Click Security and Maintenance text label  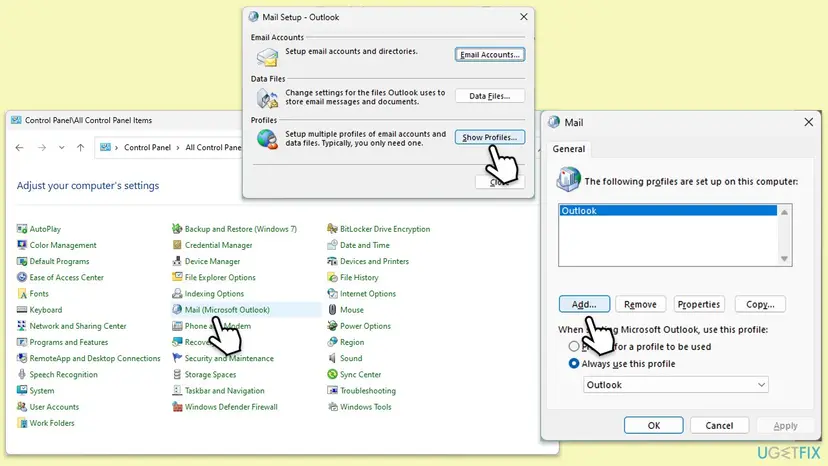coord(229,358)
